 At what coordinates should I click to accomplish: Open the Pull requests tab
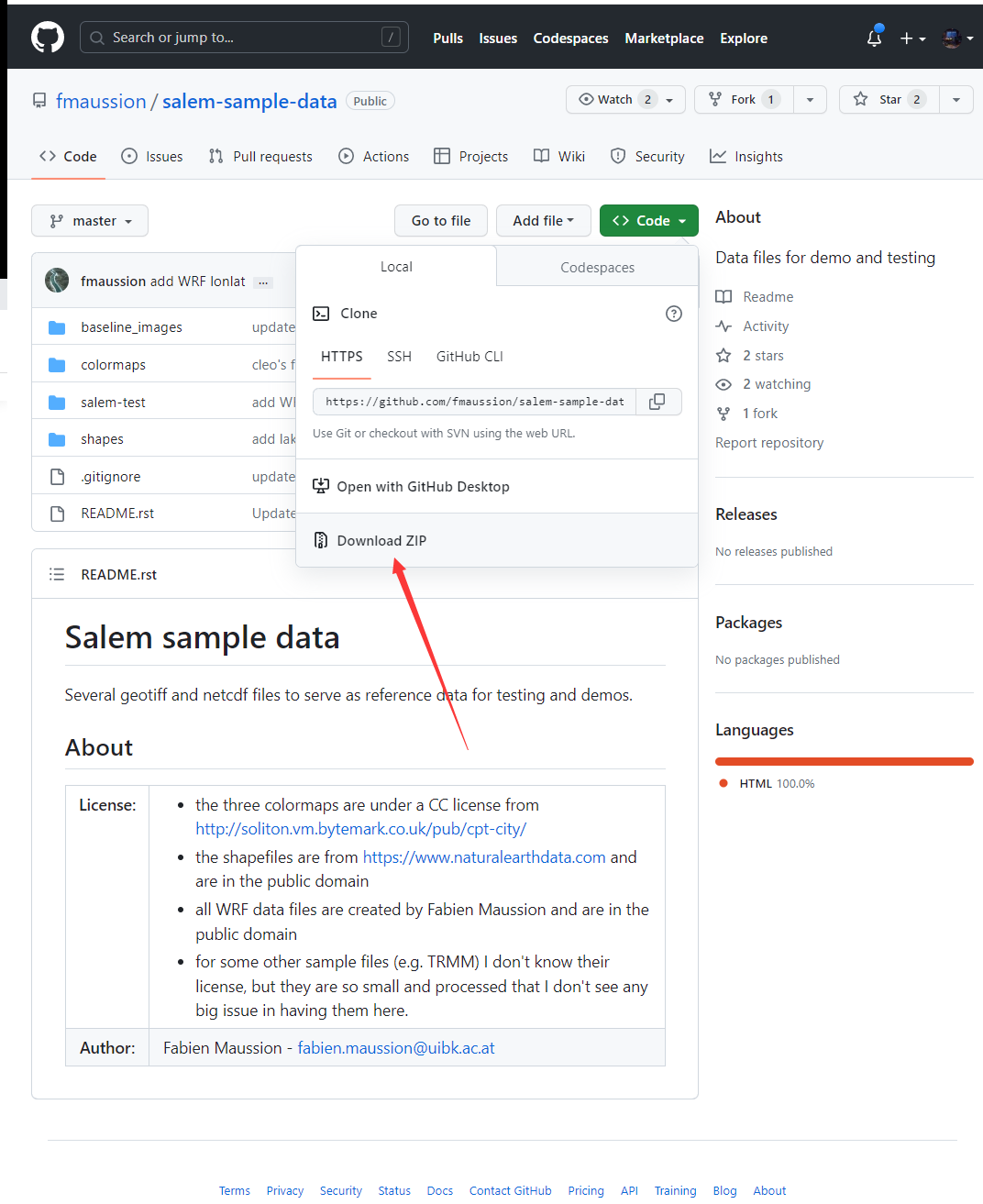tap(260, 157)
